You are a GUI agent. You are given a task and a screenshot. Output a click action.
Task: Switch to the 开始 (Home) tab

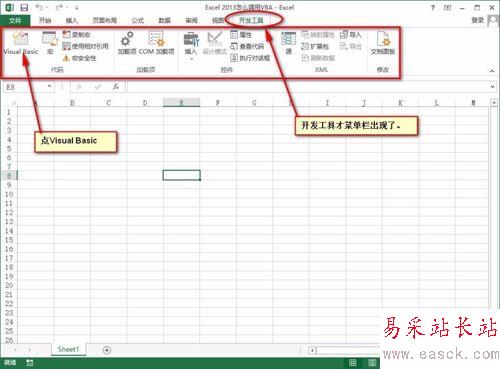click(x=45, y=20)
